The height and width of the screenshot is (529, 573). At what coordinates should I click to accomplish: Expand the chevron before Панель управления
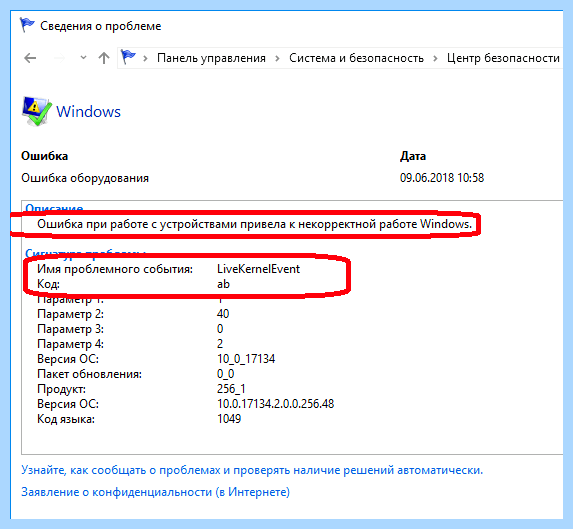[145, 58]
